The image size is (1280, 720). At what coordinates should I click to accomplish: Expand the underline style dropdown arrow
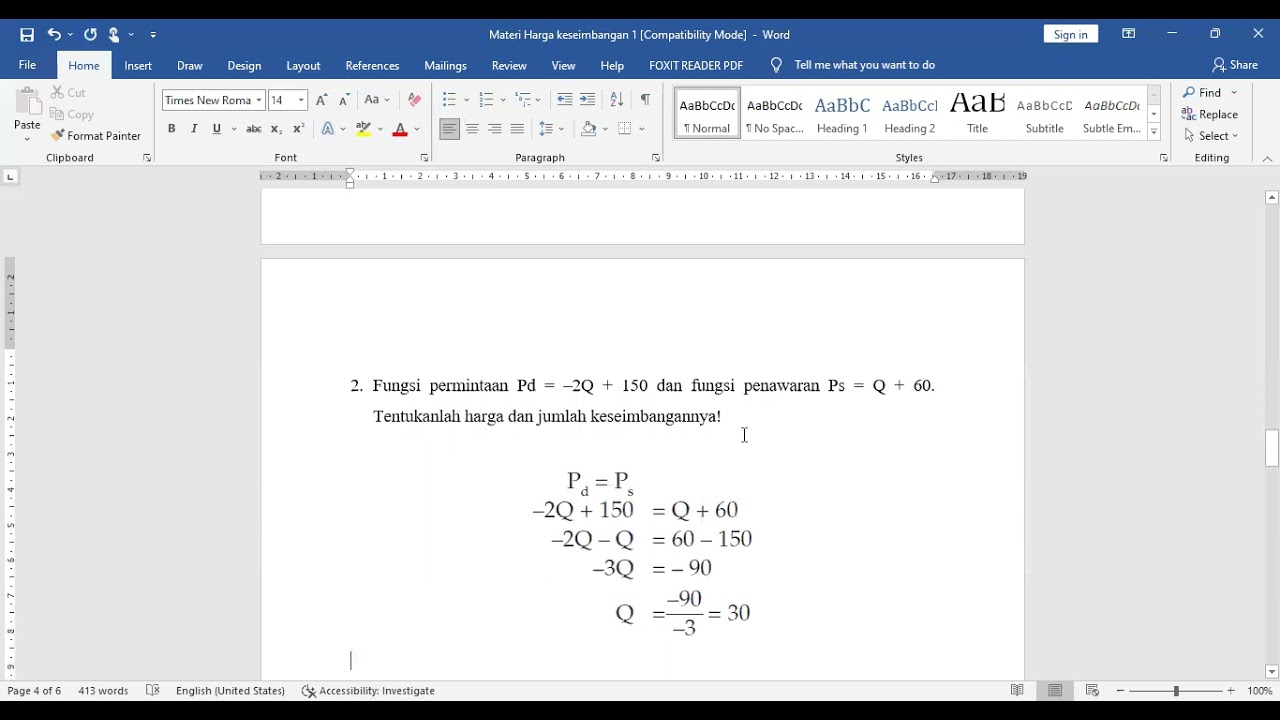tap(234, 129)
